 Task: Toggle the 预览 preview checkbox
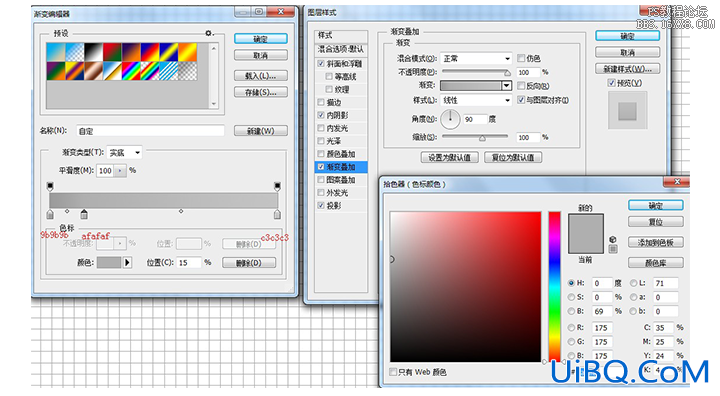[611, 83]
